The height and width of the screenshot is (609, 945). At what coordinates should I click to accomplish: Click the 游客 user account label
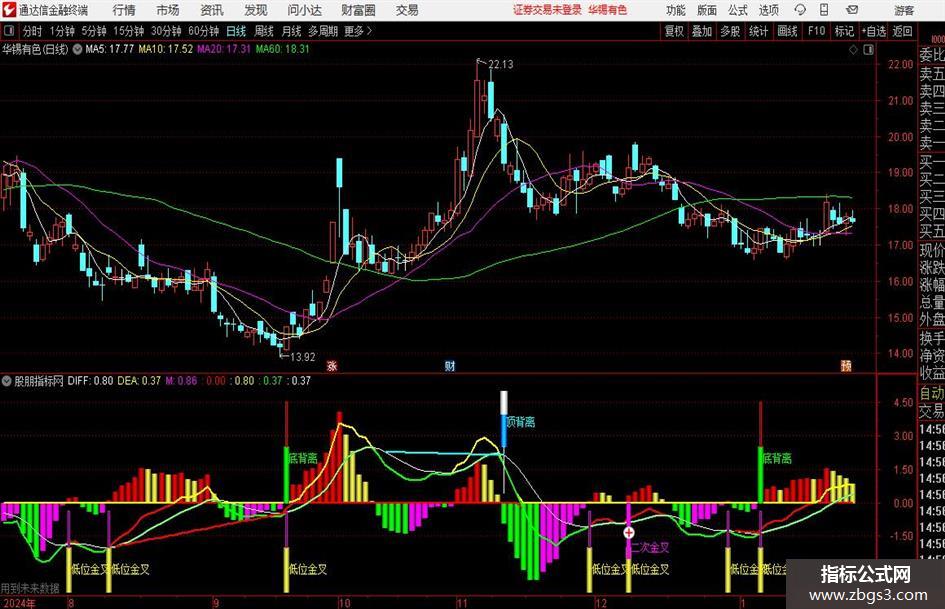point(905,10)
